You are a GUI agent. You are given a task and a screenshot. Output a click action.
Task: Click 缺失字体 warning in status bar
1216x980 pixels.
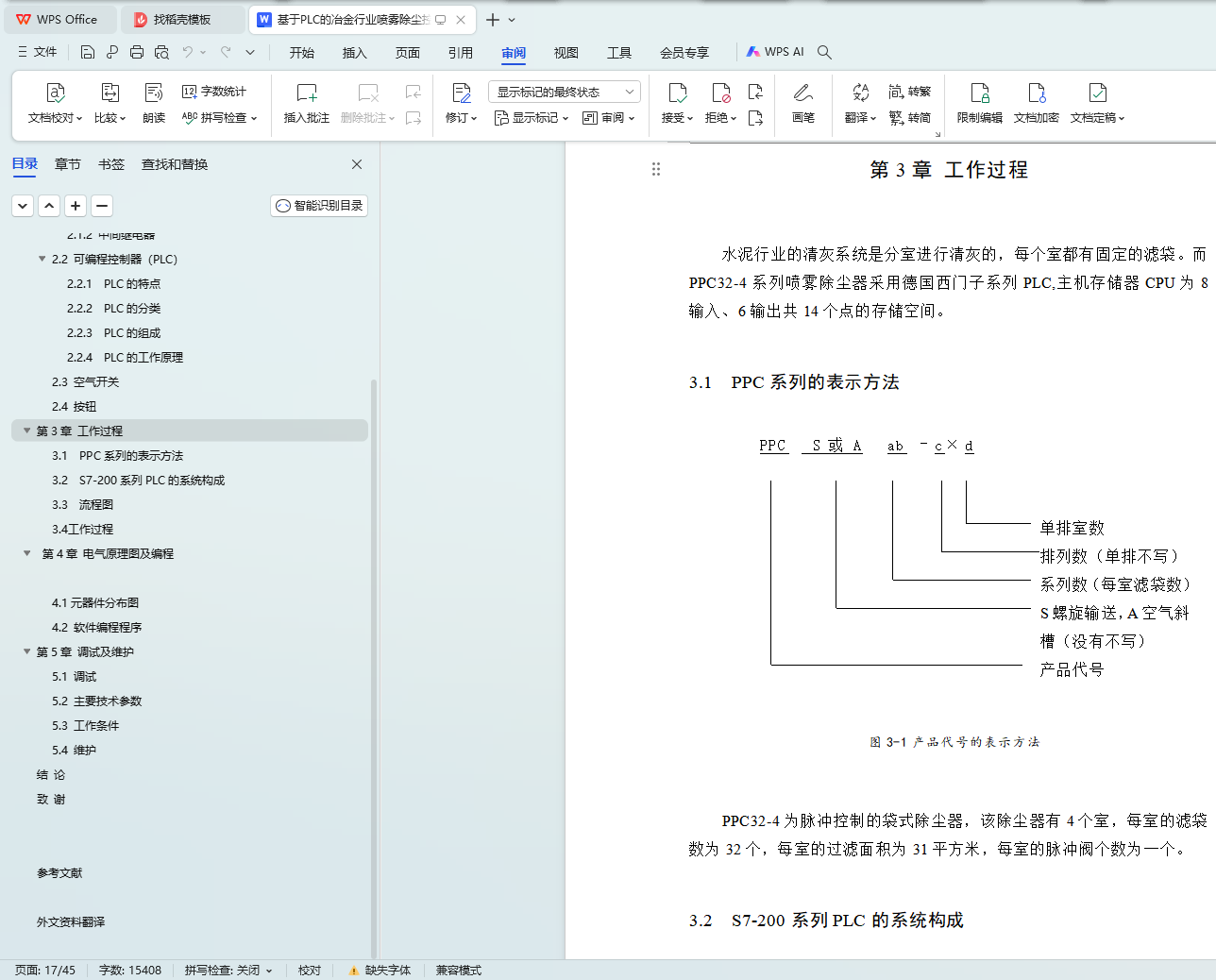[380, 971]
